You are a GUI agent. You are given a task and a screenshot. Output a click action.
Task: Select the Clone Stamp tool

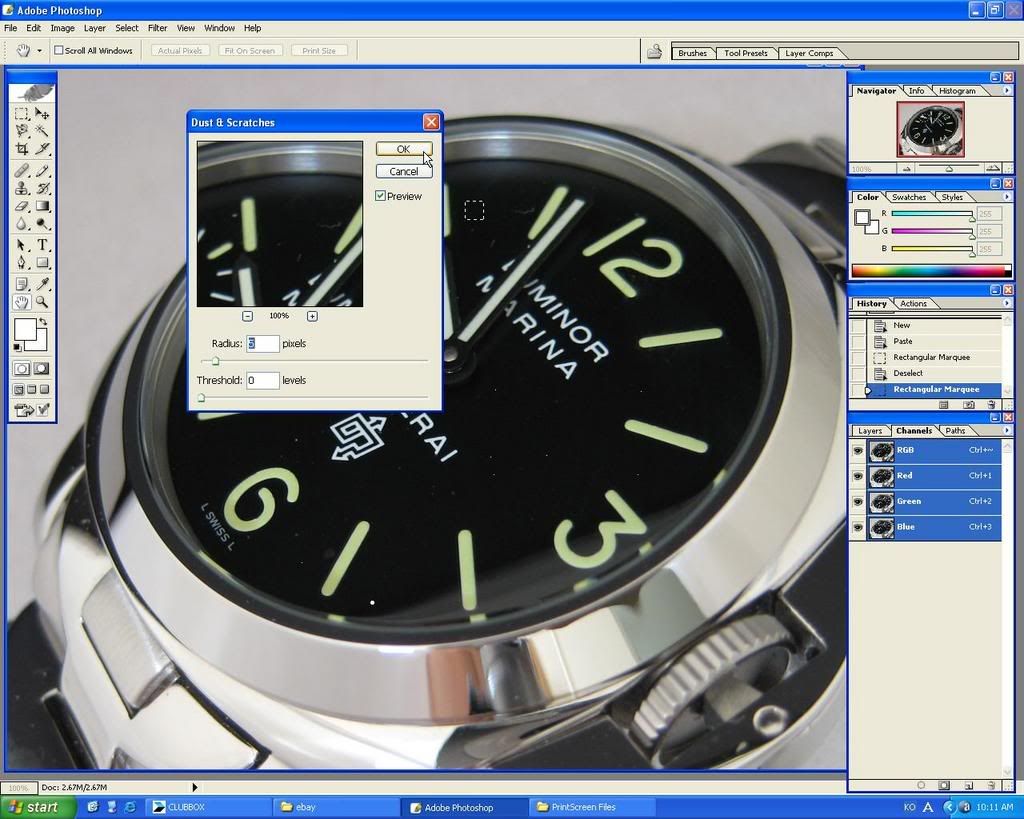coord(22,189)
